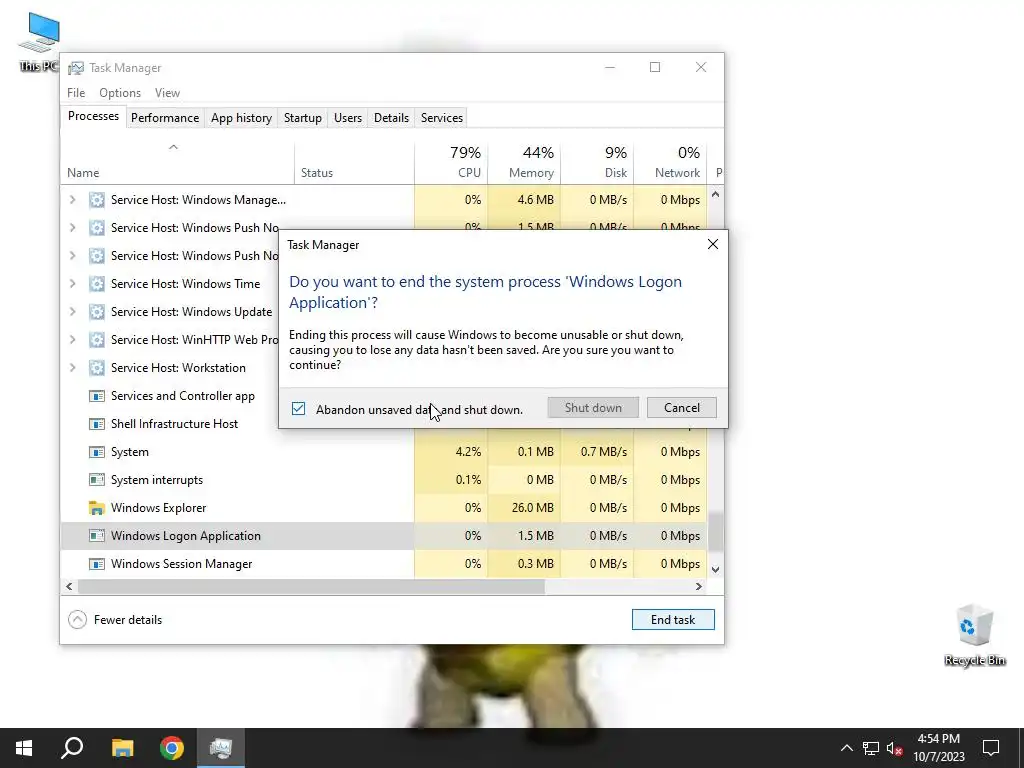The height and width of the screenshot is (768, 1024).
Task: Expand Service Host: Windows Time
Action: coord(72,284)
